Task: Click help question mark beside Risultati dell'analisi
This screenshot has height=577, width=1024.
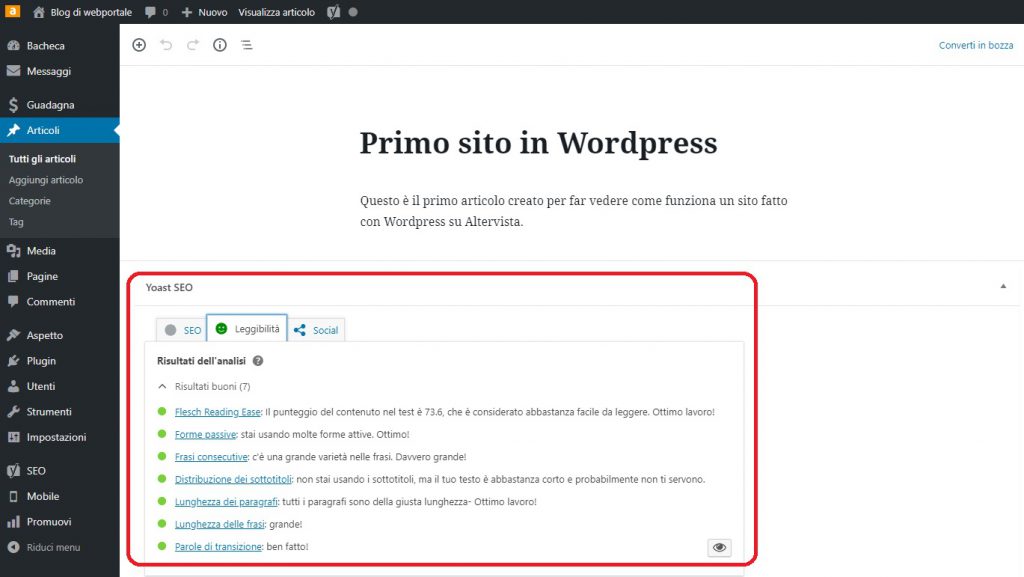Action: (x=258, y=361)
